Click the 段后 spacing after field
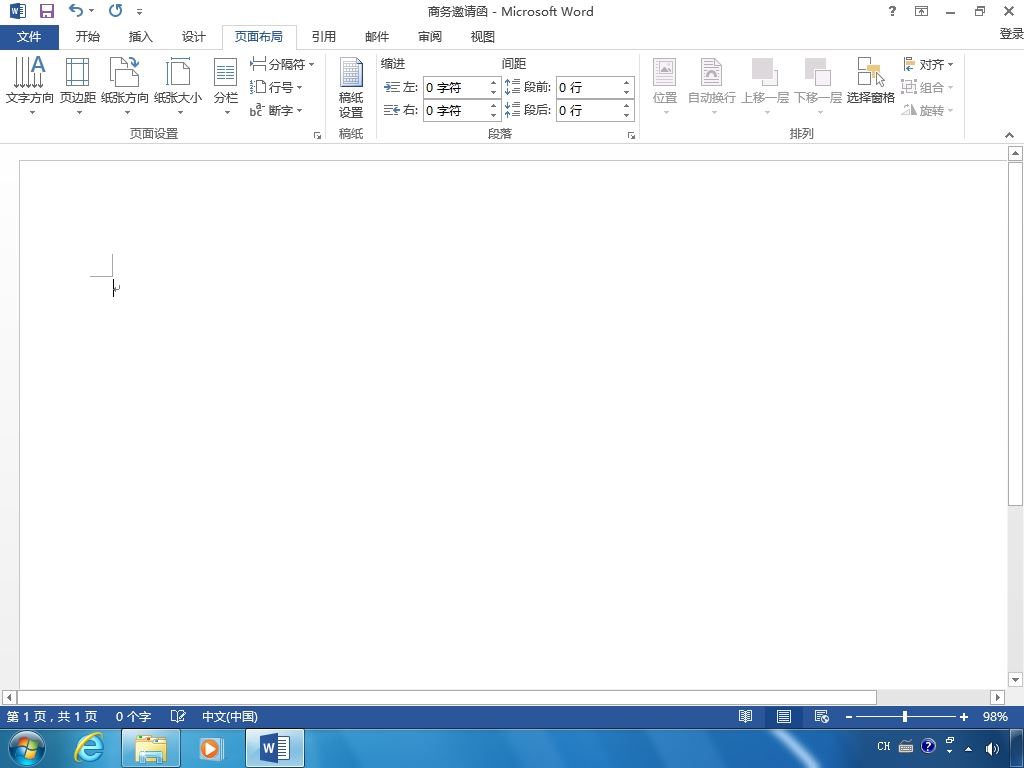This screenshot has height=768, width=1024. (588, 110)
